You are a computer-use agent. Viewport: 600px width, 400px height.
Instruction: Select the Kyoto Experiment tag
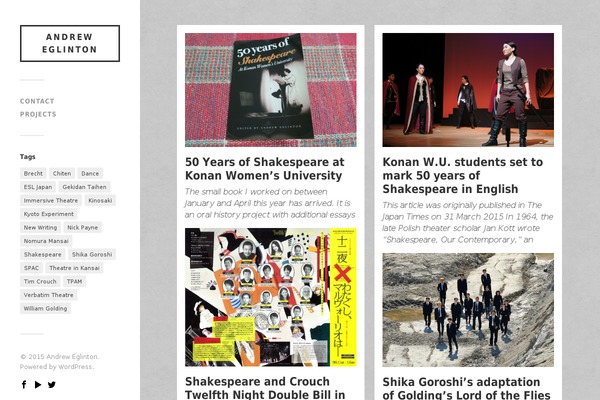coord(49,214)
